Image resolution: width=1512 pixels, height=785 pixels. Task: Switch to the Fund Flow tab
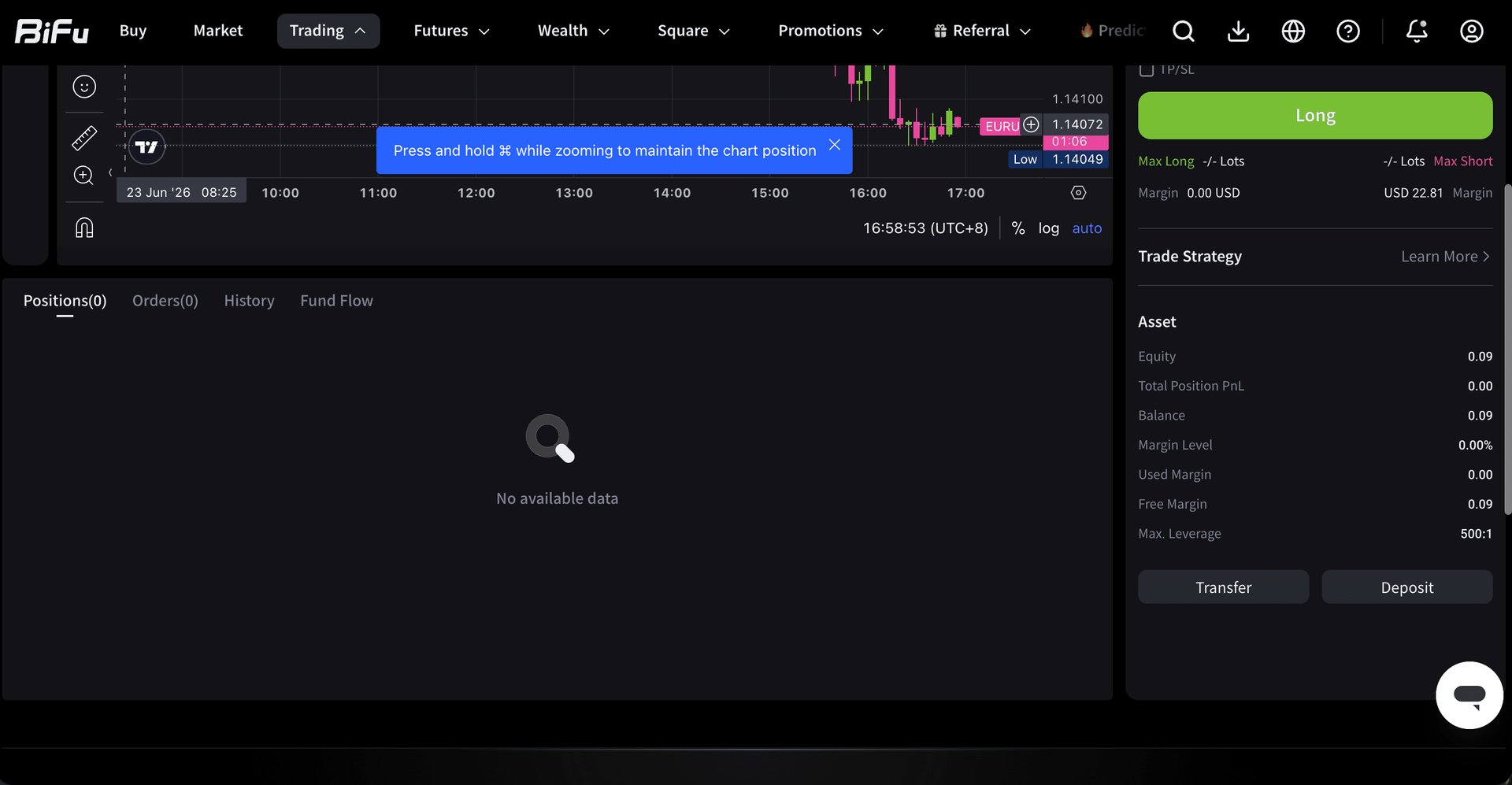click(x=336, y=300)
